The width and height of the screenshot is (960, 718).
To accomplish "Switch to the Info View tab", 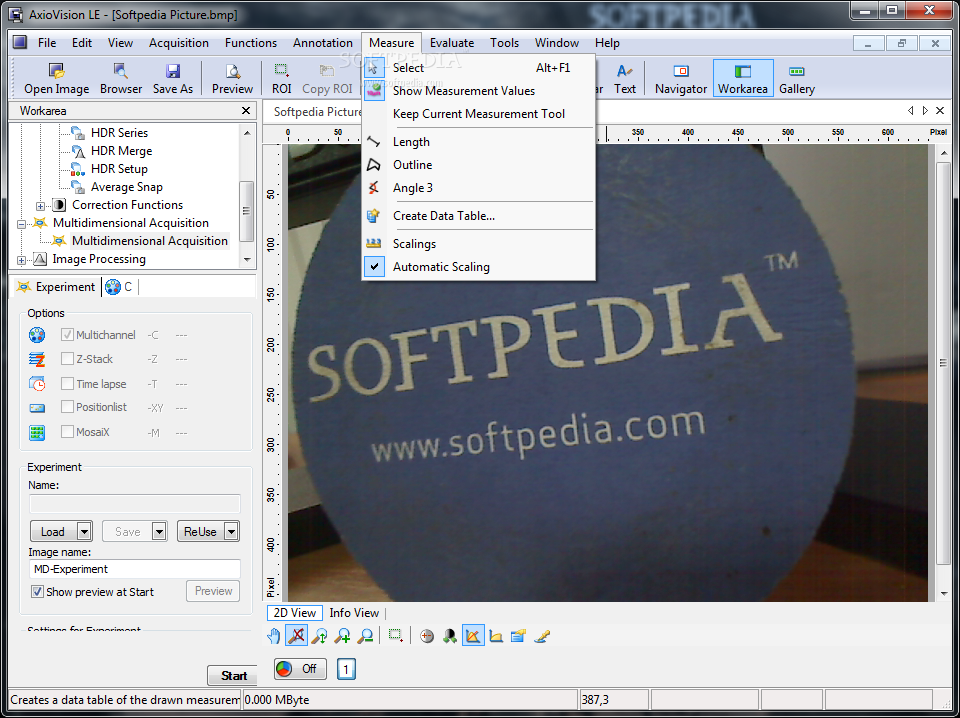I will pyautogui.click(x=354, y=613).
